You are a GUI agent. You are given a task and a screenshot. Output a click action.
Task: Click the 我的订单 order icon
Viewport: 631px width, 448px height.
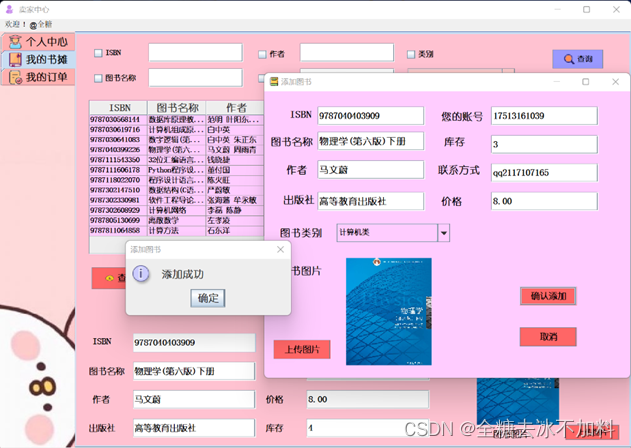pyautogui.click(x=15, y=77)
